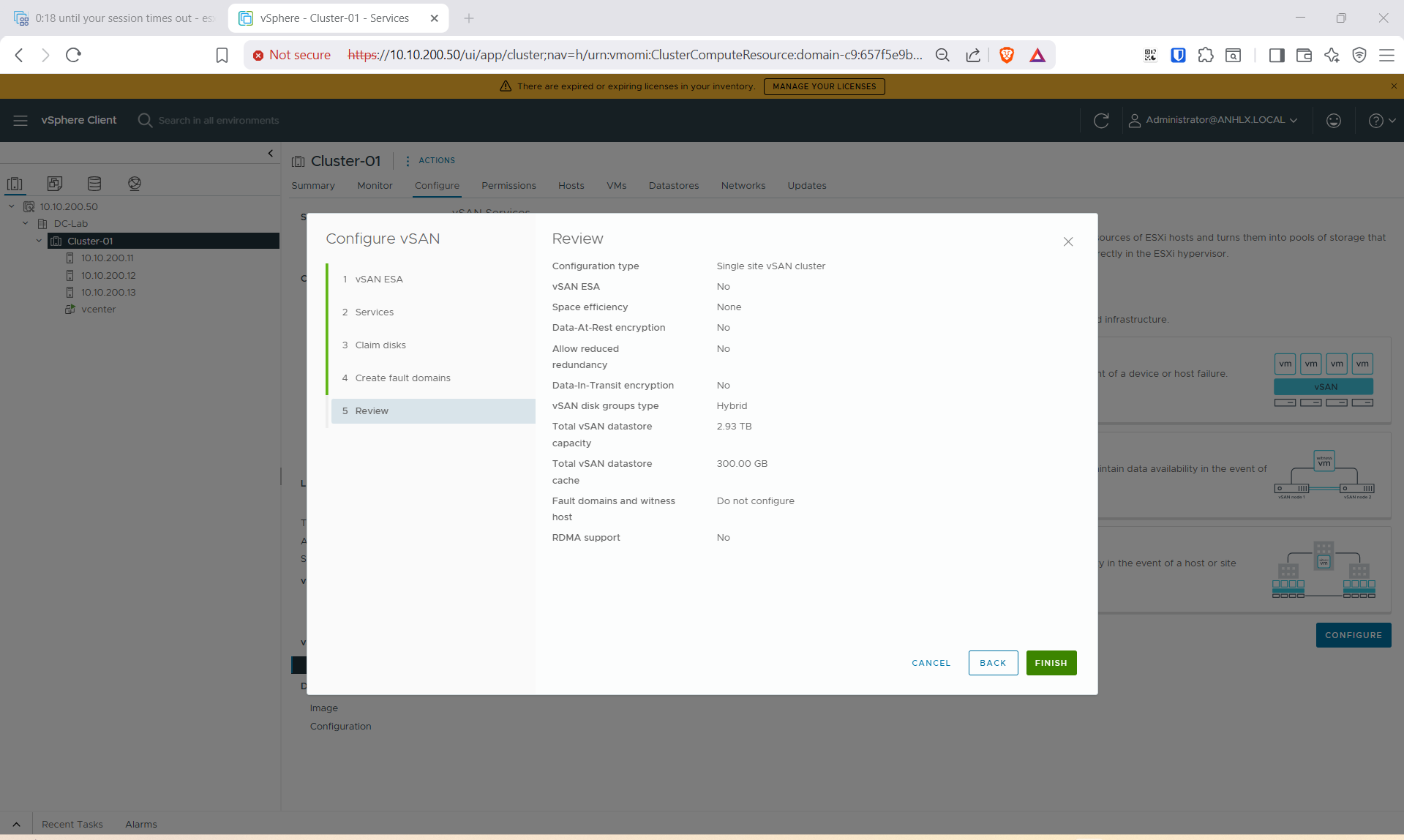
Task: Select host 10.10.200.13 in inventory tree
Action: click(x=108, y=292)
